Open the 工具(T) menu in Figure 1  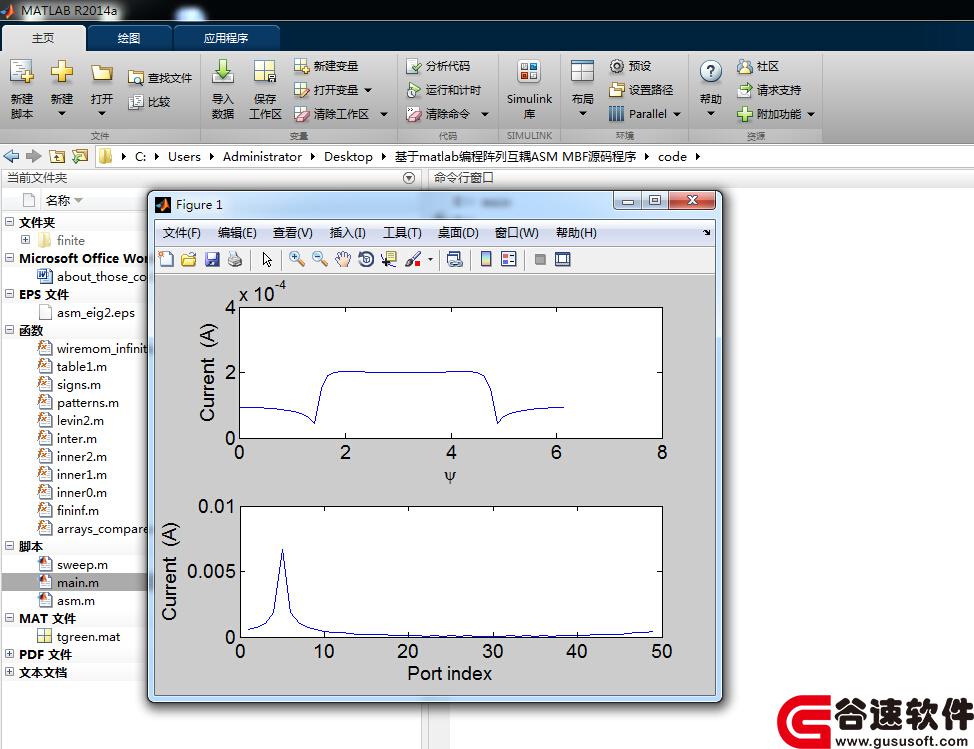pos(402,233)
